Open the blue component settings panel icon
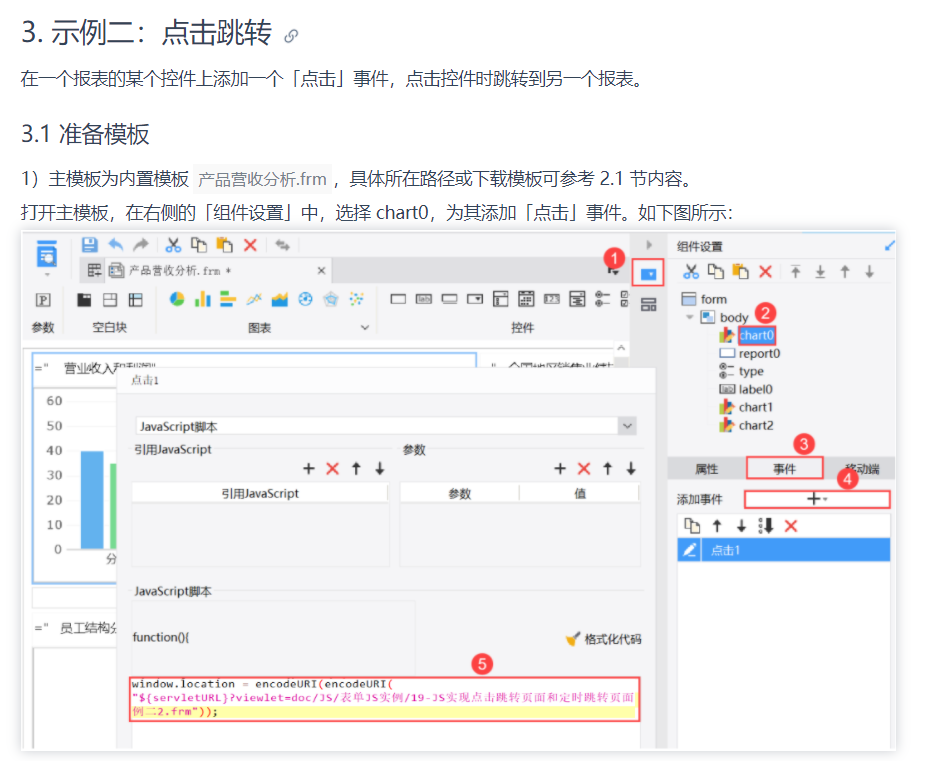The width and height of the screenshot is (943, 761). pyautogui.click(x=648, y=274)
